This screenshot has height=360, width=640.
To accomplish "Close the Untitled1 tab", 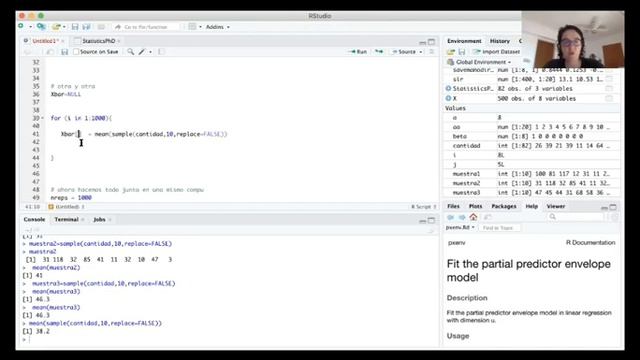I will 63,41.
